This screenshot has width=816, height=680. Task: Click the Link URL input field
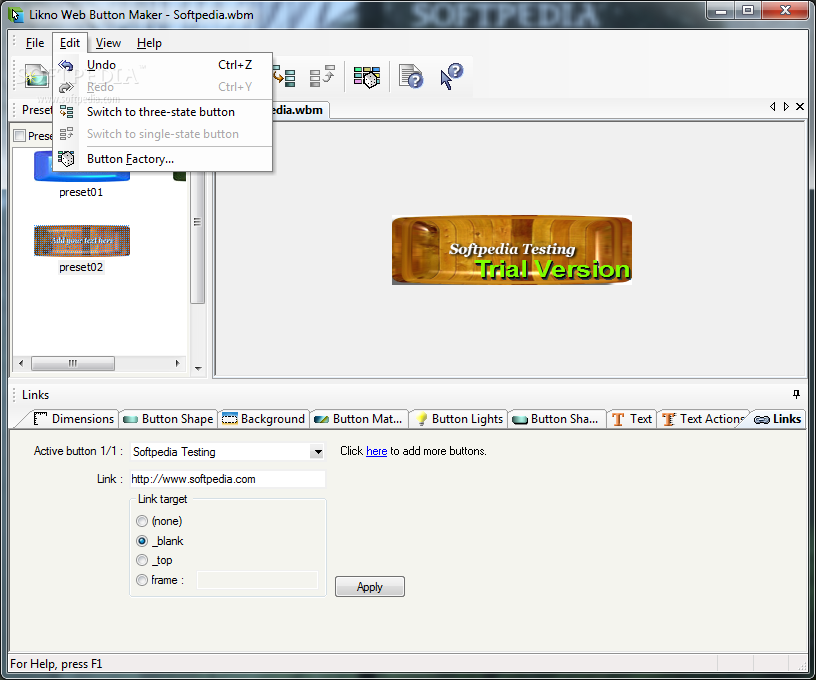(227, 479)
